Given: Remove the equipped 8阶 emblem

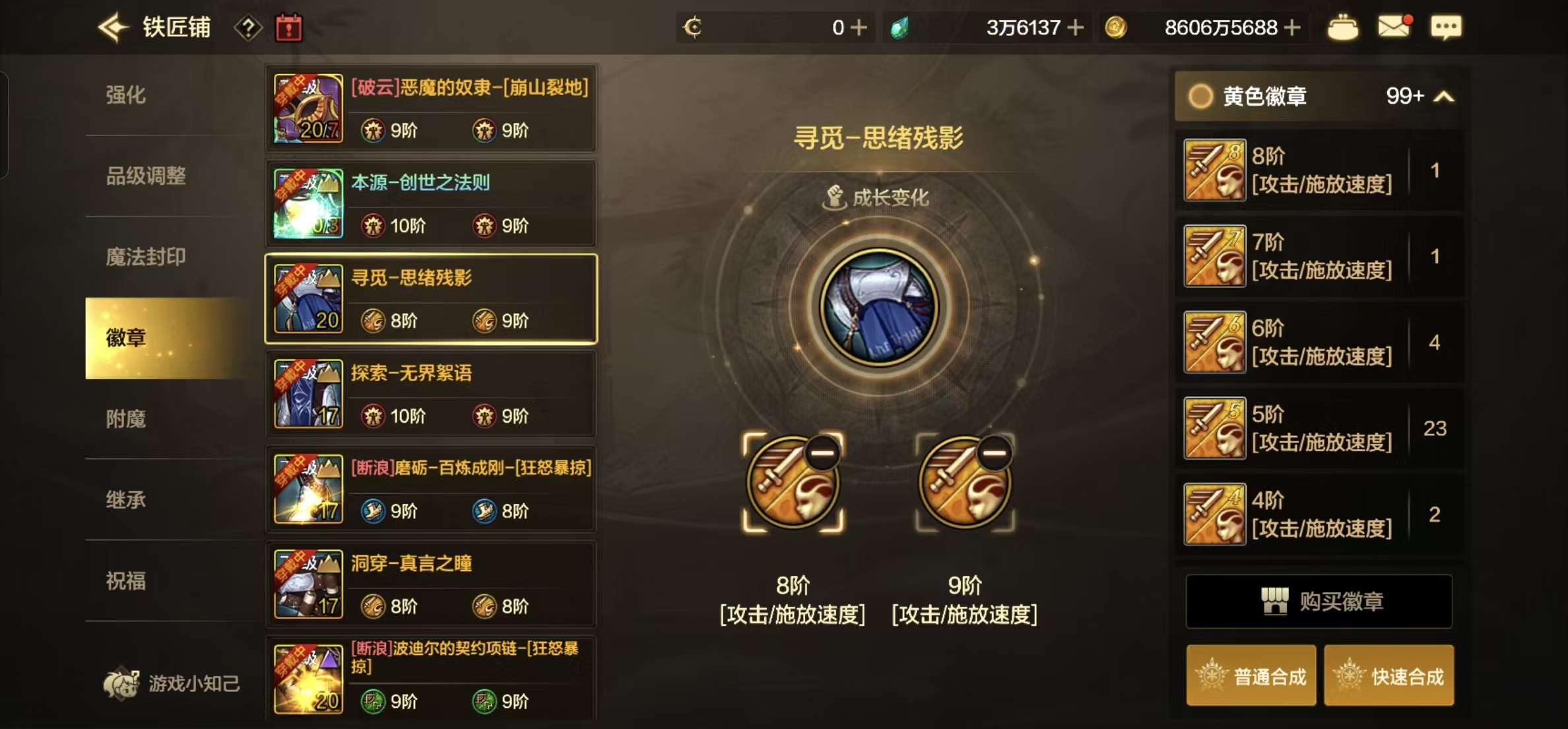Looking at the screenshot, I should coord(822,453).
